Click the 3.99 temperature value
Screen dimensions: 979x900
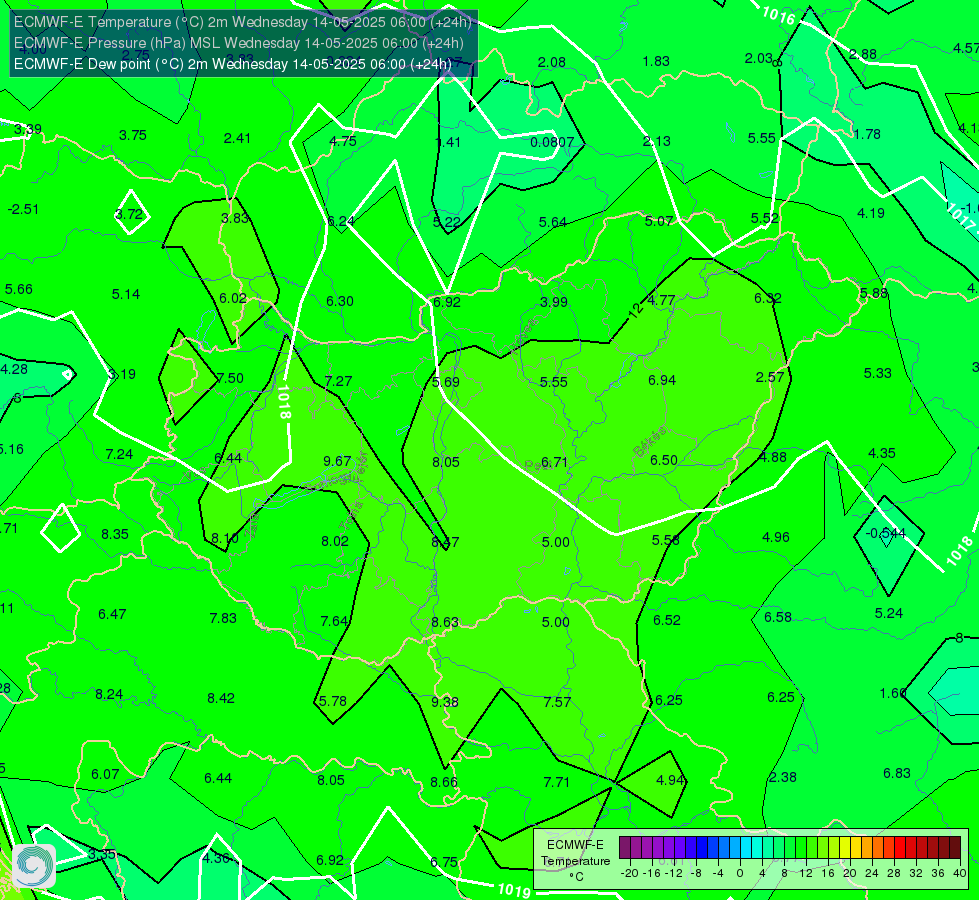tap(554, 302)
